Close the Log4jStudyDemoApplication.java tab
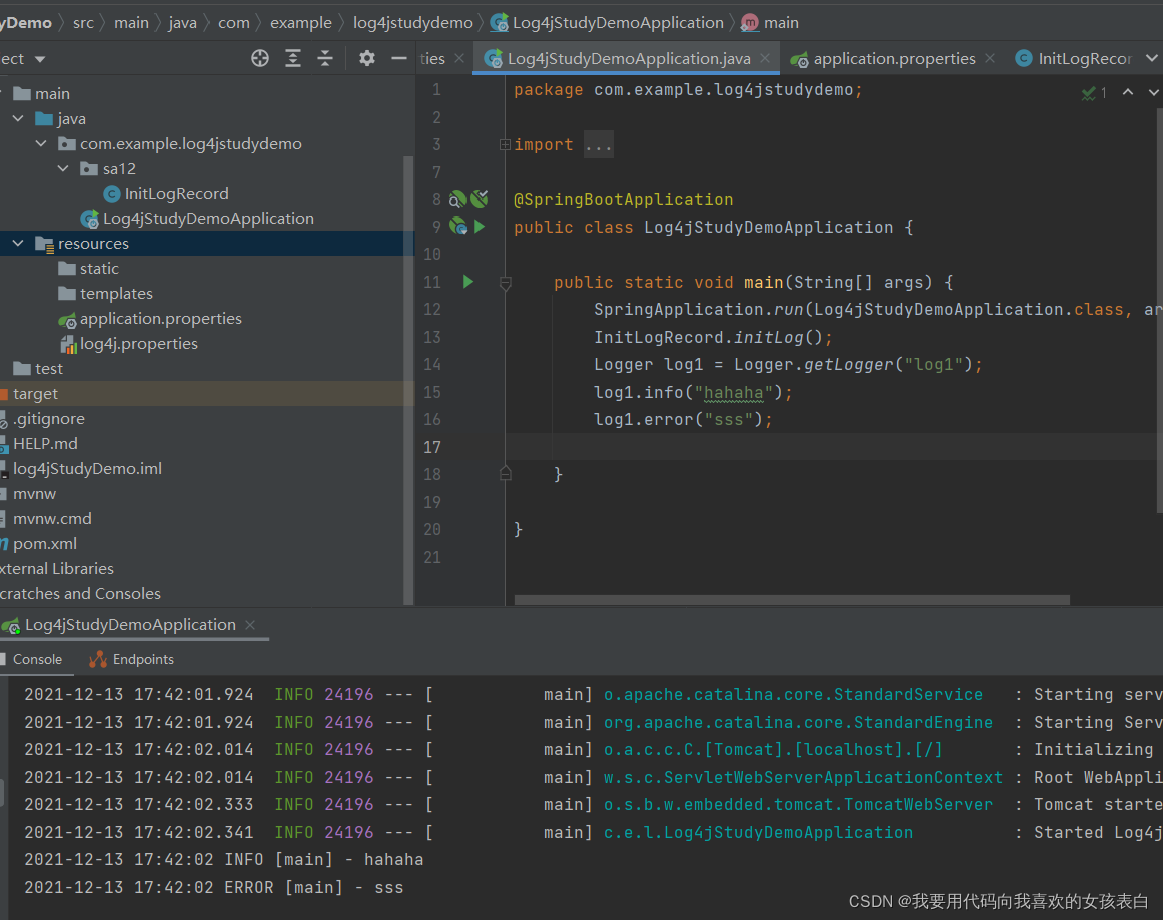The width and height of the screenshot is (1163, 920). (x=765, y=58)
